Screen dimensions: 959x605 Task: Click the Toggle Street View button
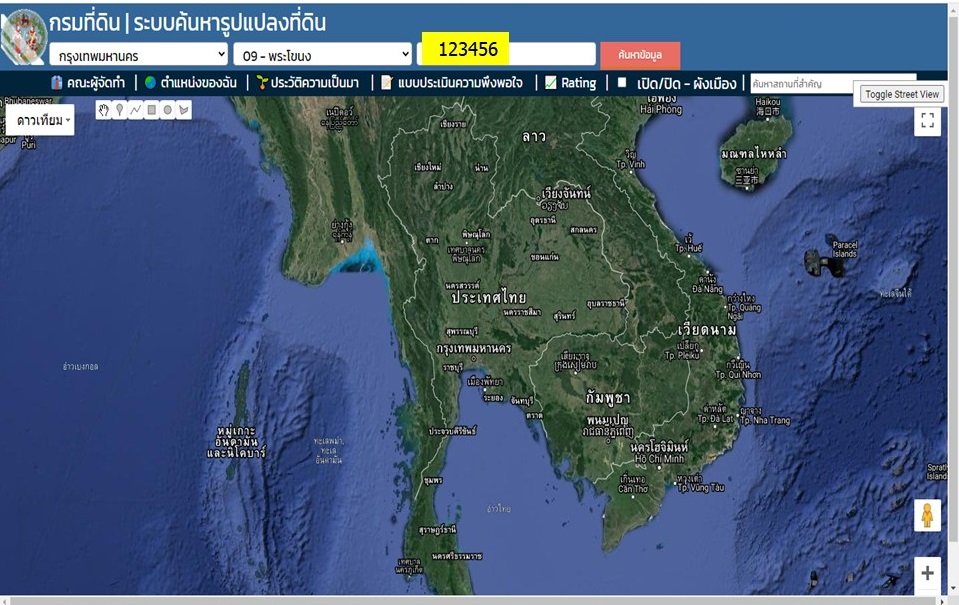(x=902, y=94)
